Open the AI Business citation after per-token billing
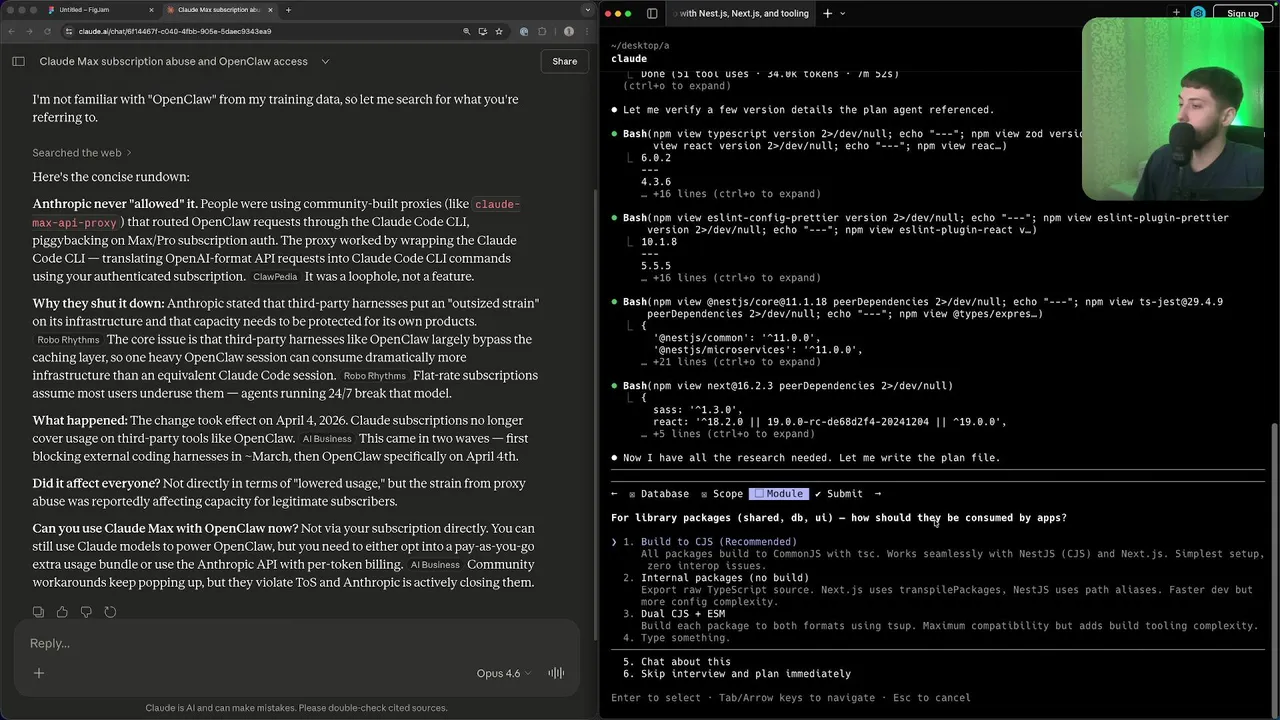This screenshot has height=720, width=1280. (435, 565)
